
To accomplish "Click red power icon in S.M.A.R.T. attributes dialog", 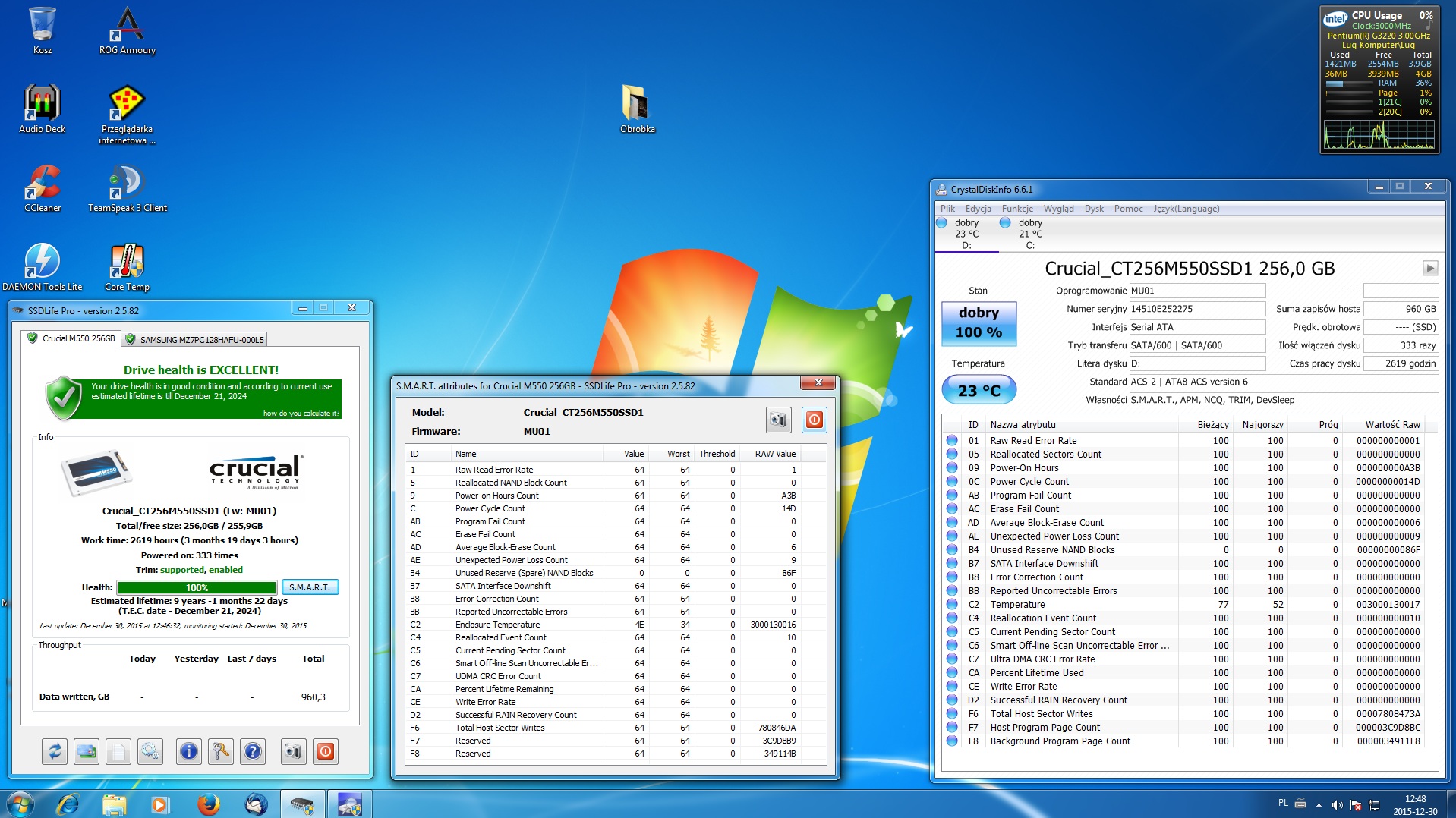I will click(x=814, y=420).
